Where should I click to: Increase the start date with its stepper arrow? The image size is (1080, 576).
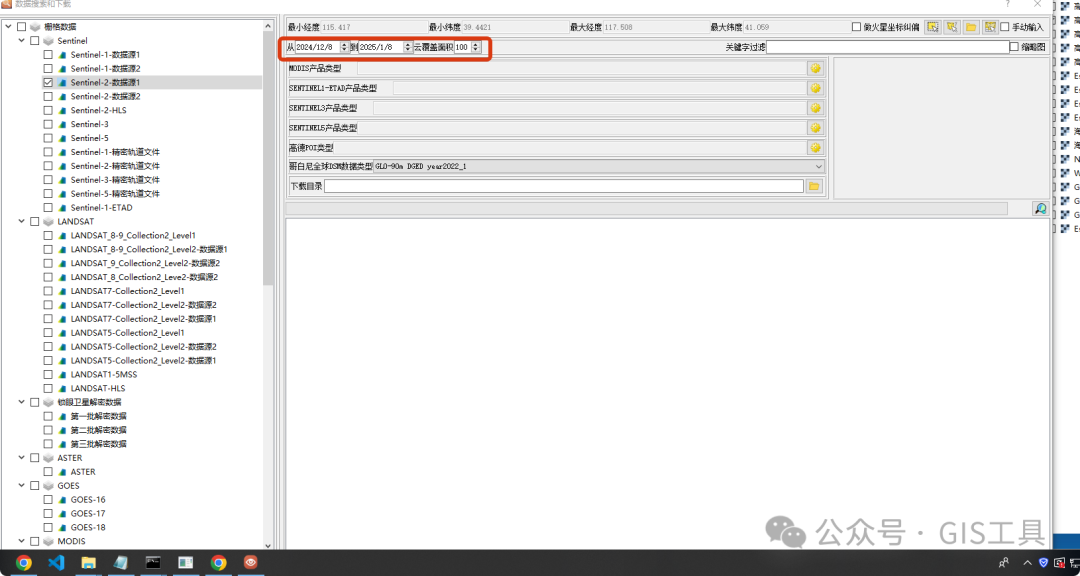point(344,44)
